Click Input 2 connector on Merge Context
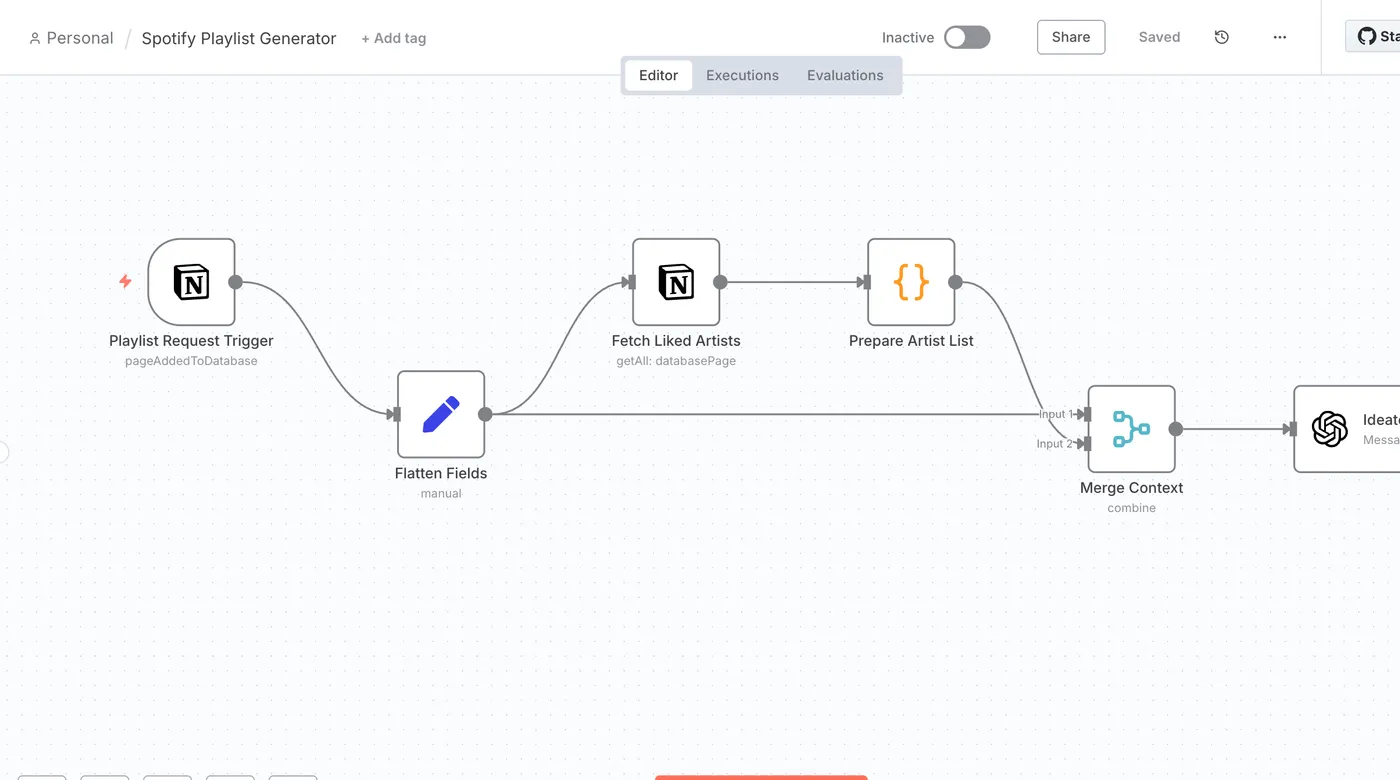The height and width of the screenshot is (780, 1400). click(1086, 444)
